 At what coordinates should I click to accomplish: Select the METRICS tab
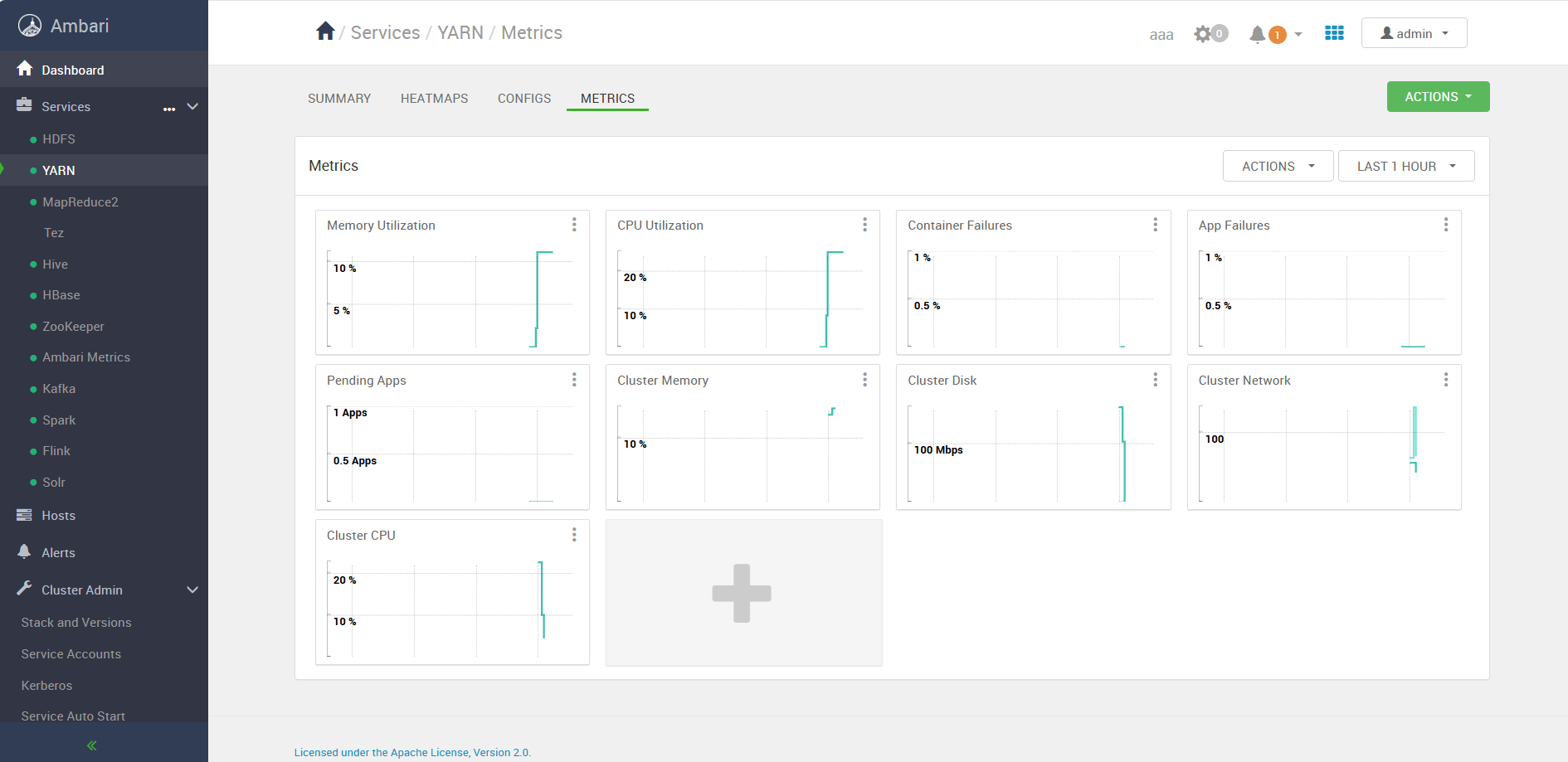point(607,98)
